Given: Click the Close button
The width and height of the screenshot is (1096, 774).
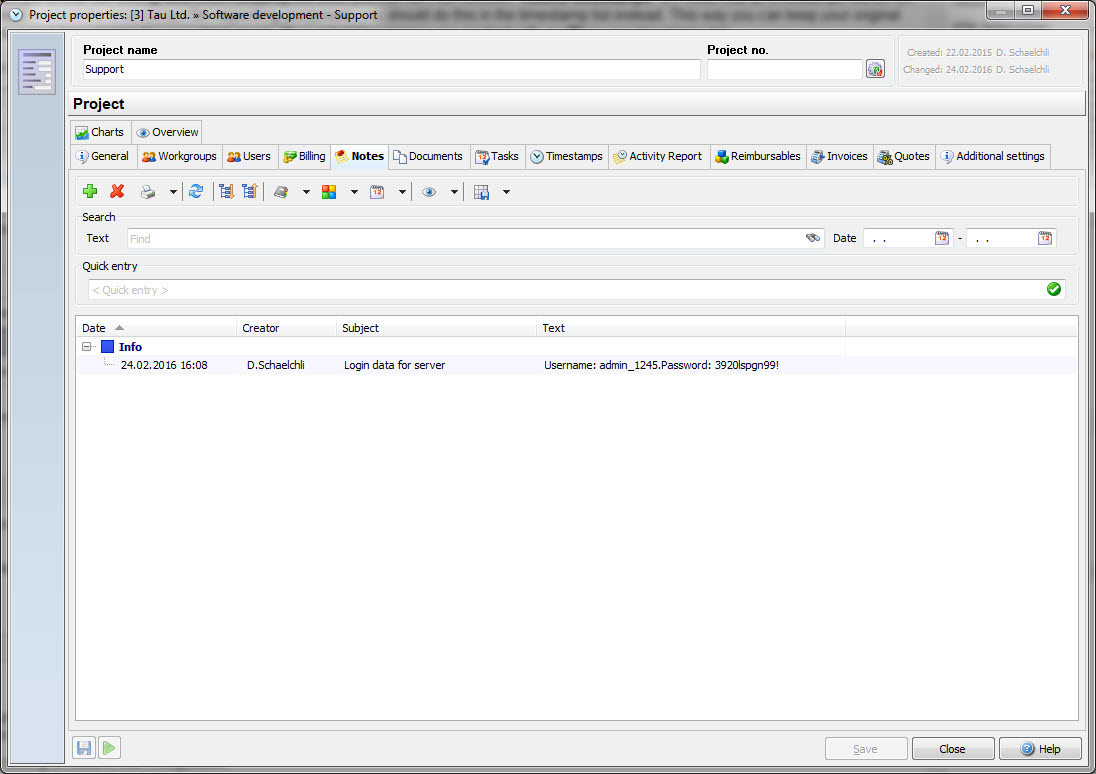Looking at the screenshot, I should pyautogui.click(x=952, y=749).
